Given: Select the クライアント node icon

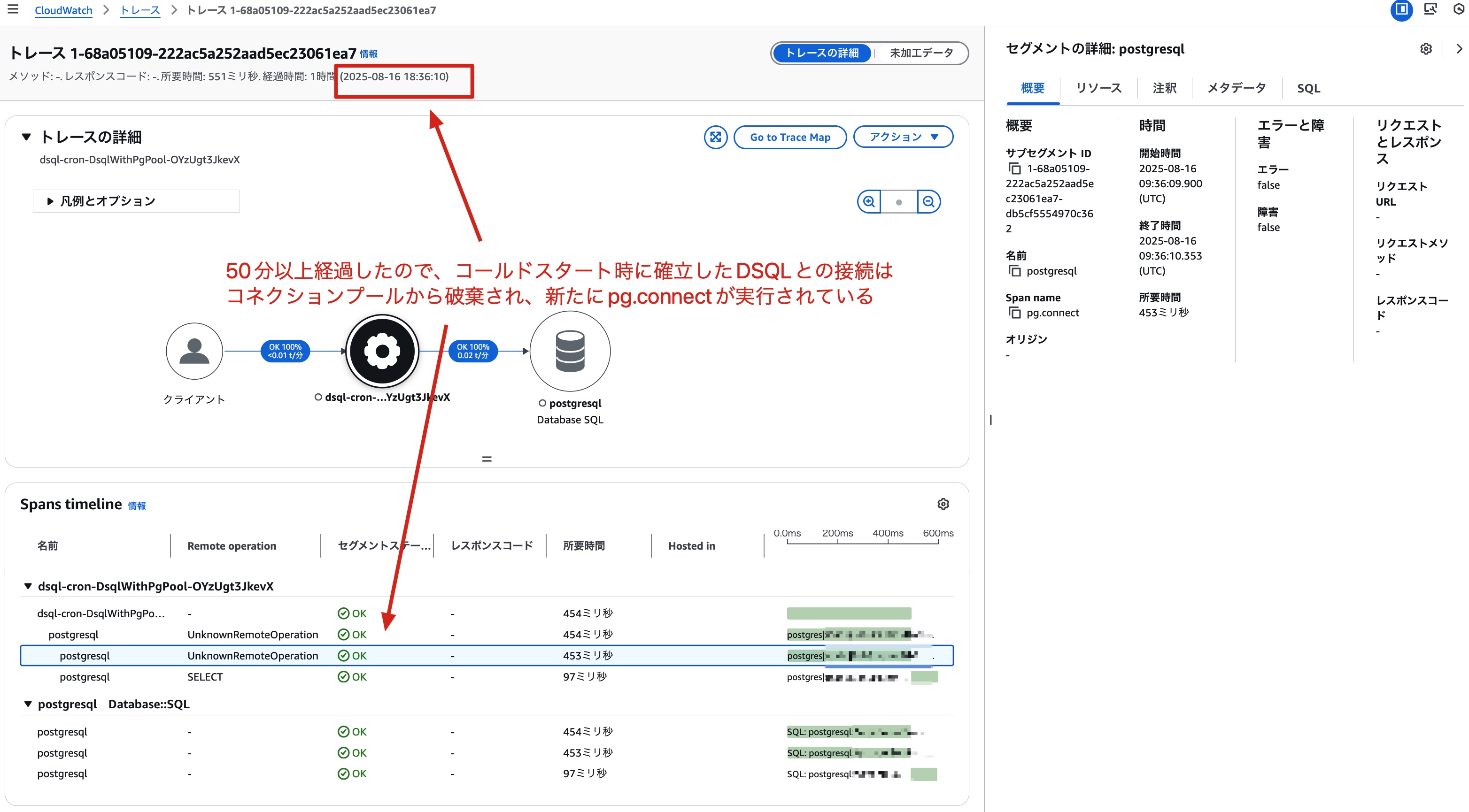Looking at the screenshot, I should [194, 351].
